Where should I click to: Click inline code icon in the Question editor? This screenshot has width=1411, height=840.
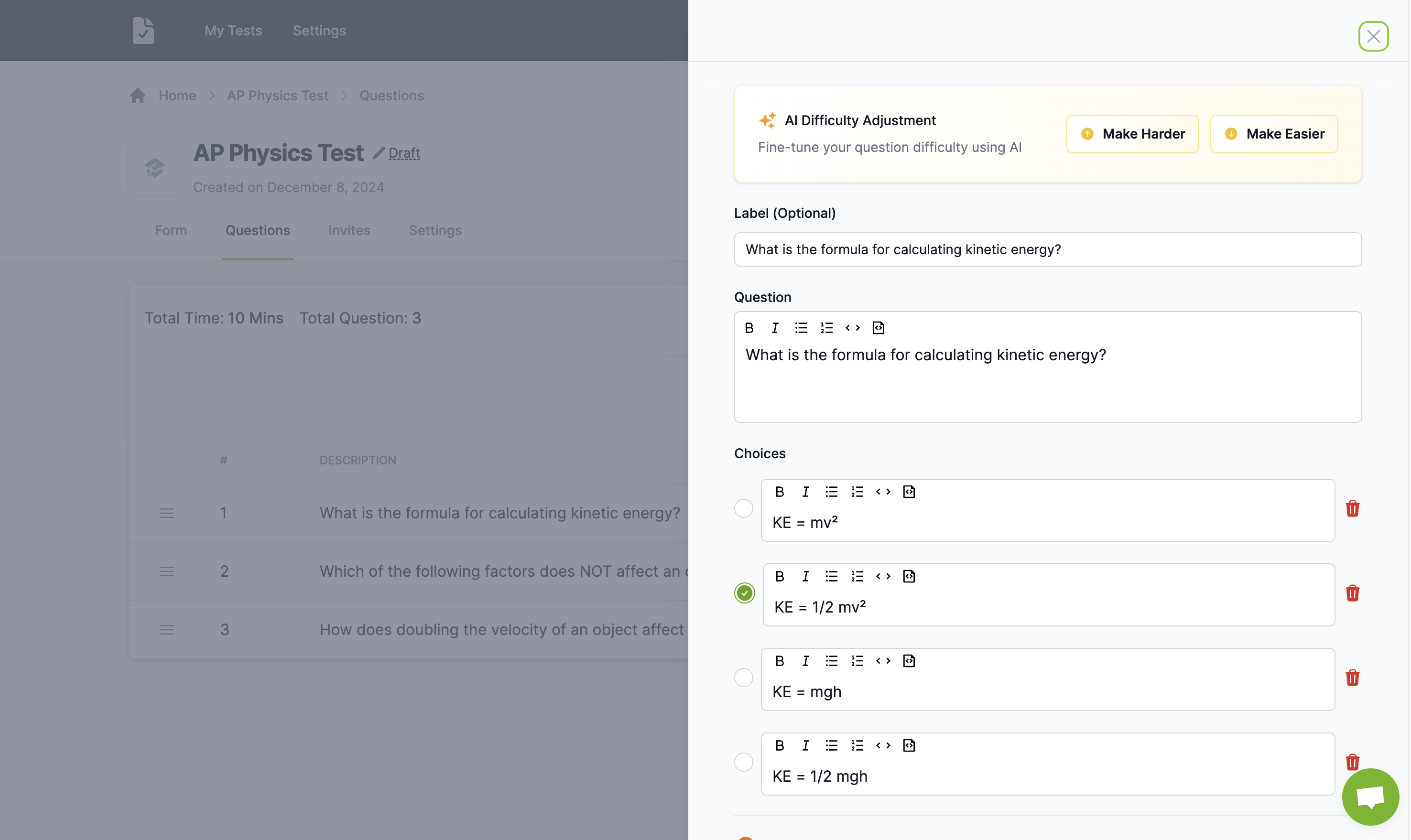point(852,328)
